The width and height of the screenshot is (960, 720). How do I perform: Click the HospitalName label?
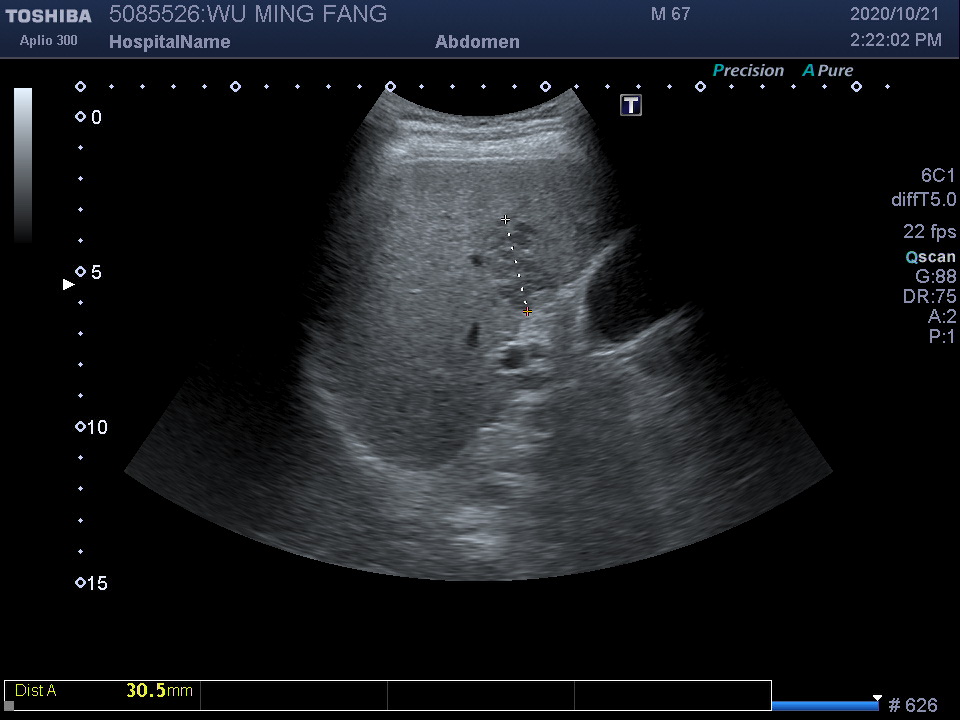click(x=169, y=42)
